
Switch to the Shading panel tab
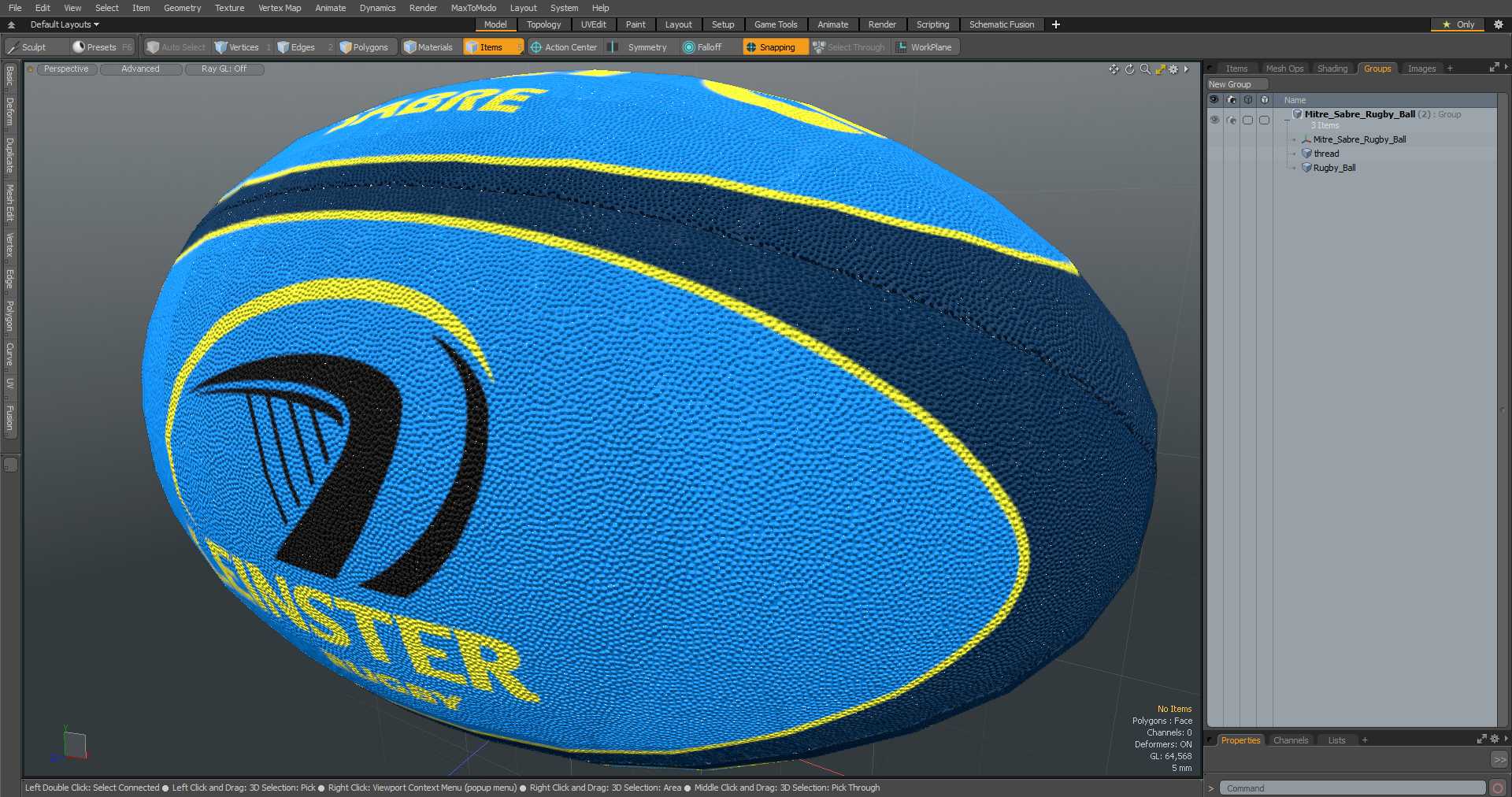point(1332,69)
